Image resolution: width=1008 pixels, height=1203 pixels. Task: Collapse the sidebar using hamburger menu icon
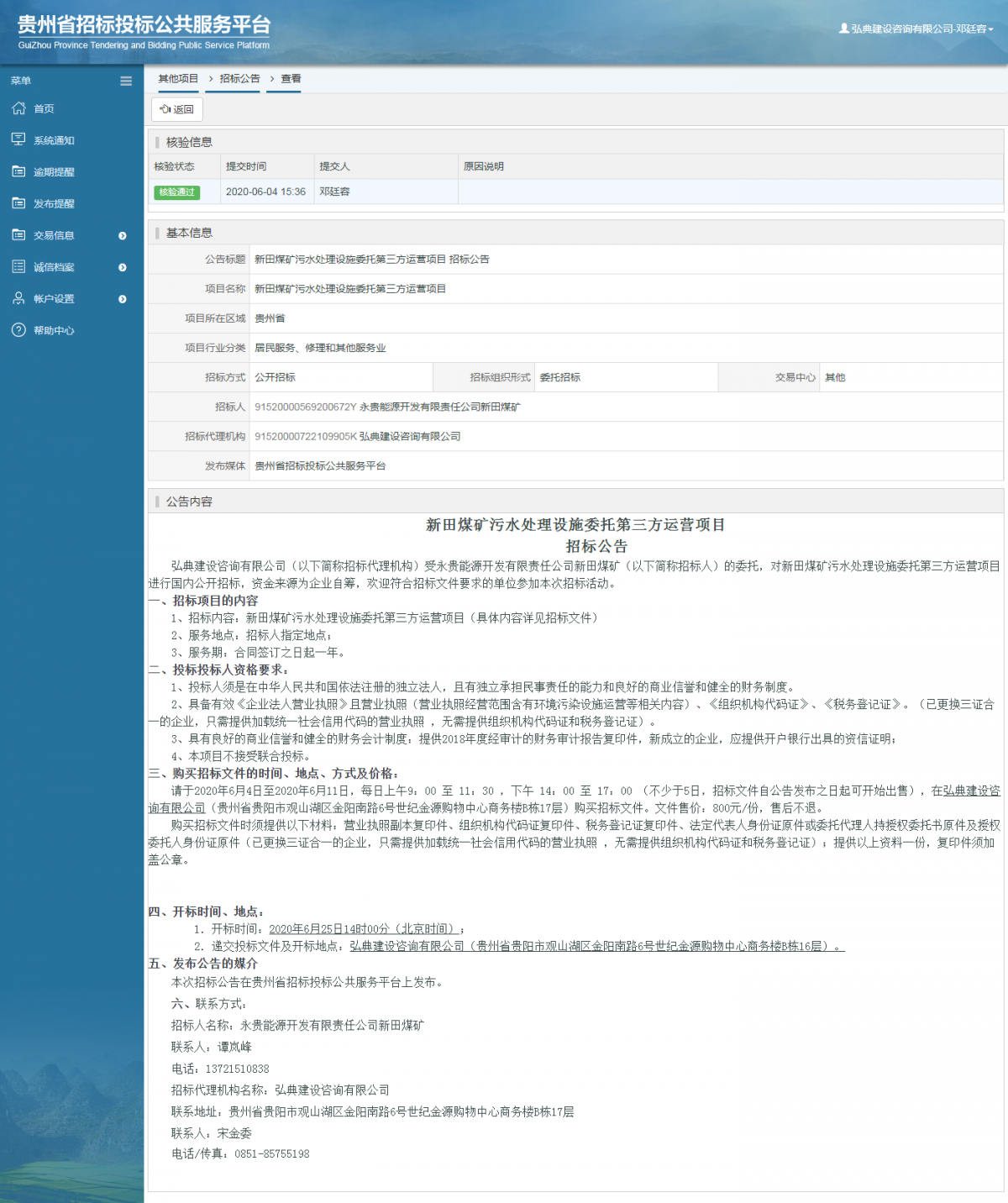[x=126, y=81]
